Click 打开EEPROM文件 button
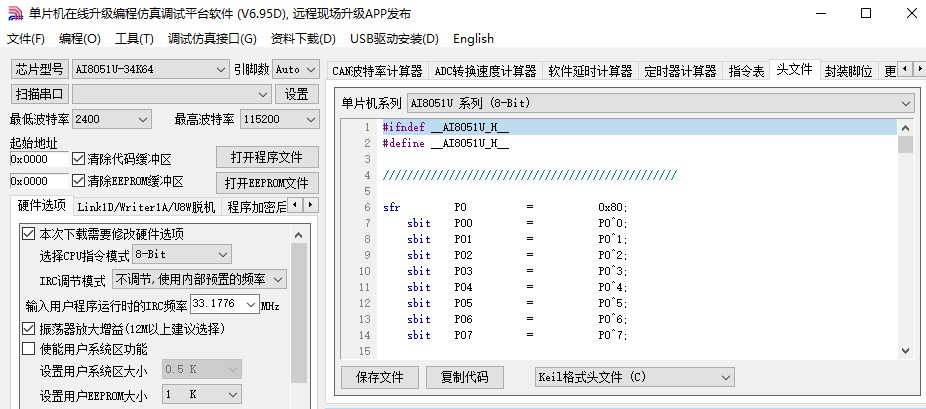Screen dimensions: 926x409 pos(267,183)
